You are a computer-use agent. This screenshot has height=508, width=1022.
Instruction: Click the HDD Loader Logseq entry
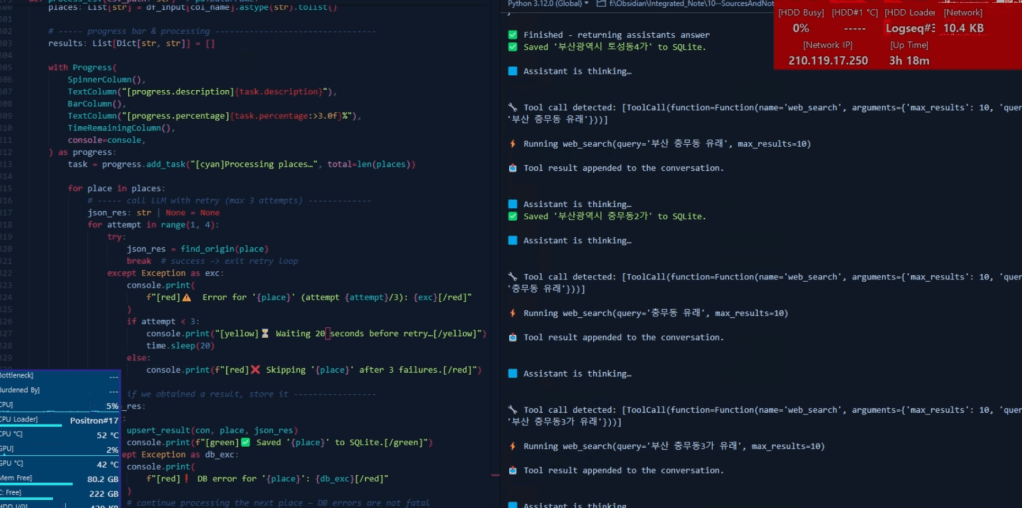(x=910, y=29)
